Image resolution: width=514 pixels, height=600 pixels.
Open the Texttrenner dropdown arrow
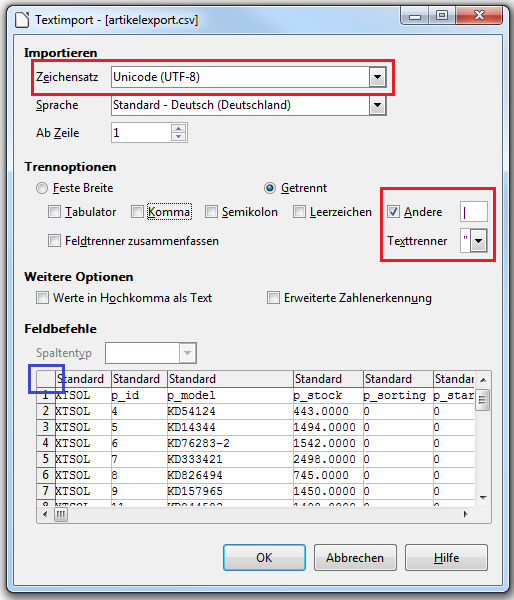479,241
